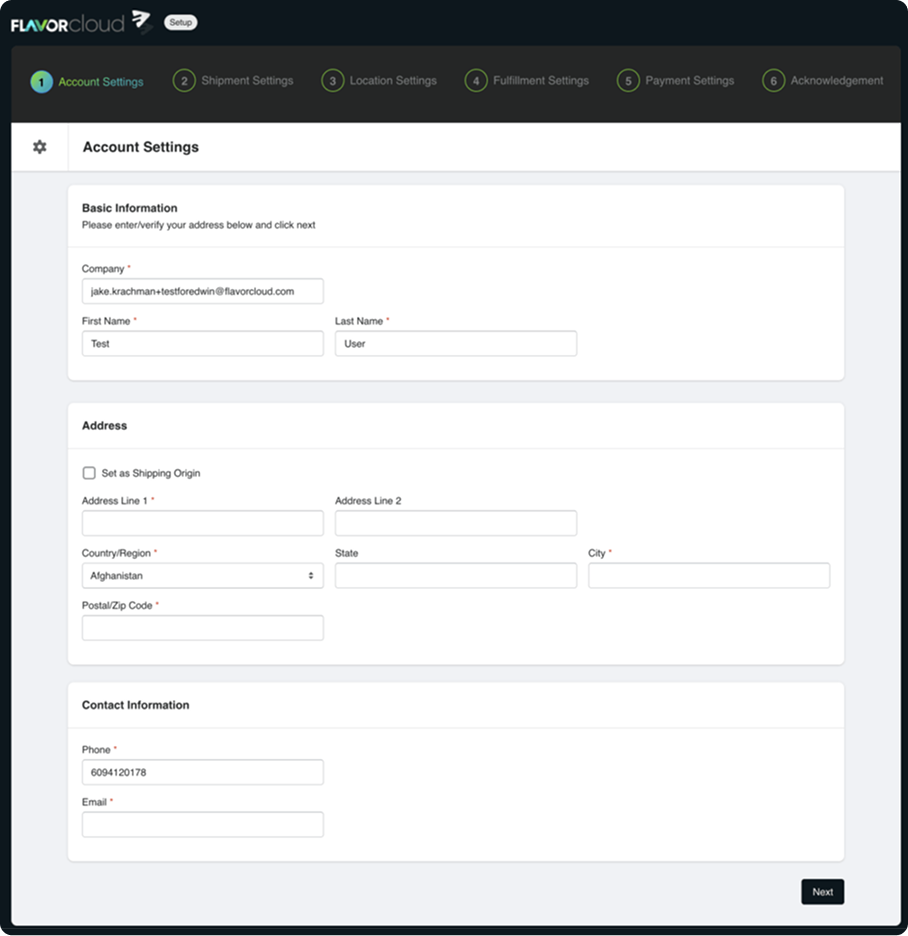The width and height of the screenshot is (908, 936).
Task: Go to Shipment Settings step
Action: point(247,81)
